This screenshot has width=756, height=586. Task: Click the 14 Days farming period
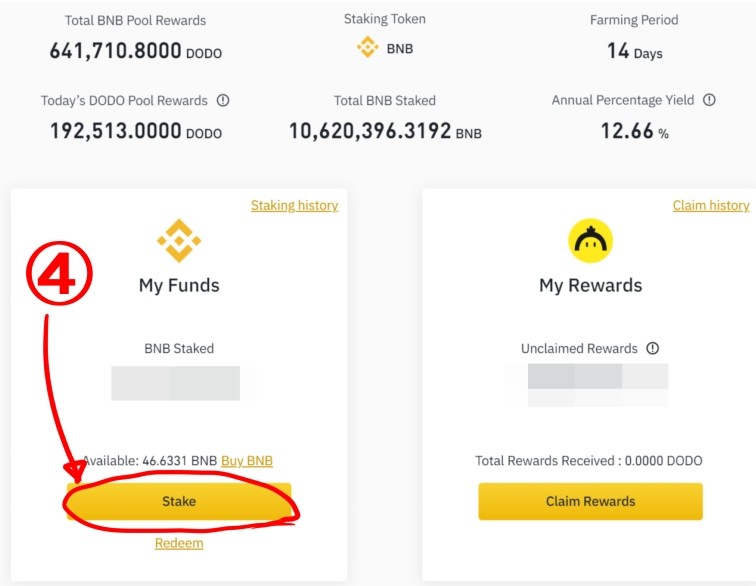click(x=634, y=51)
